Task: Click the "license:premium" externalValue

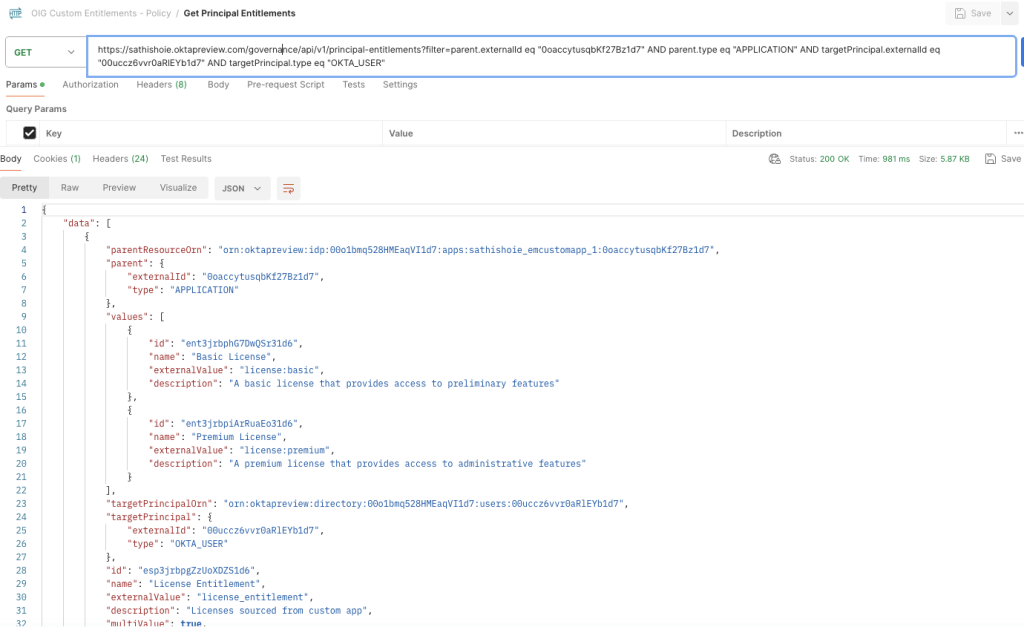Action: [285, 450]
